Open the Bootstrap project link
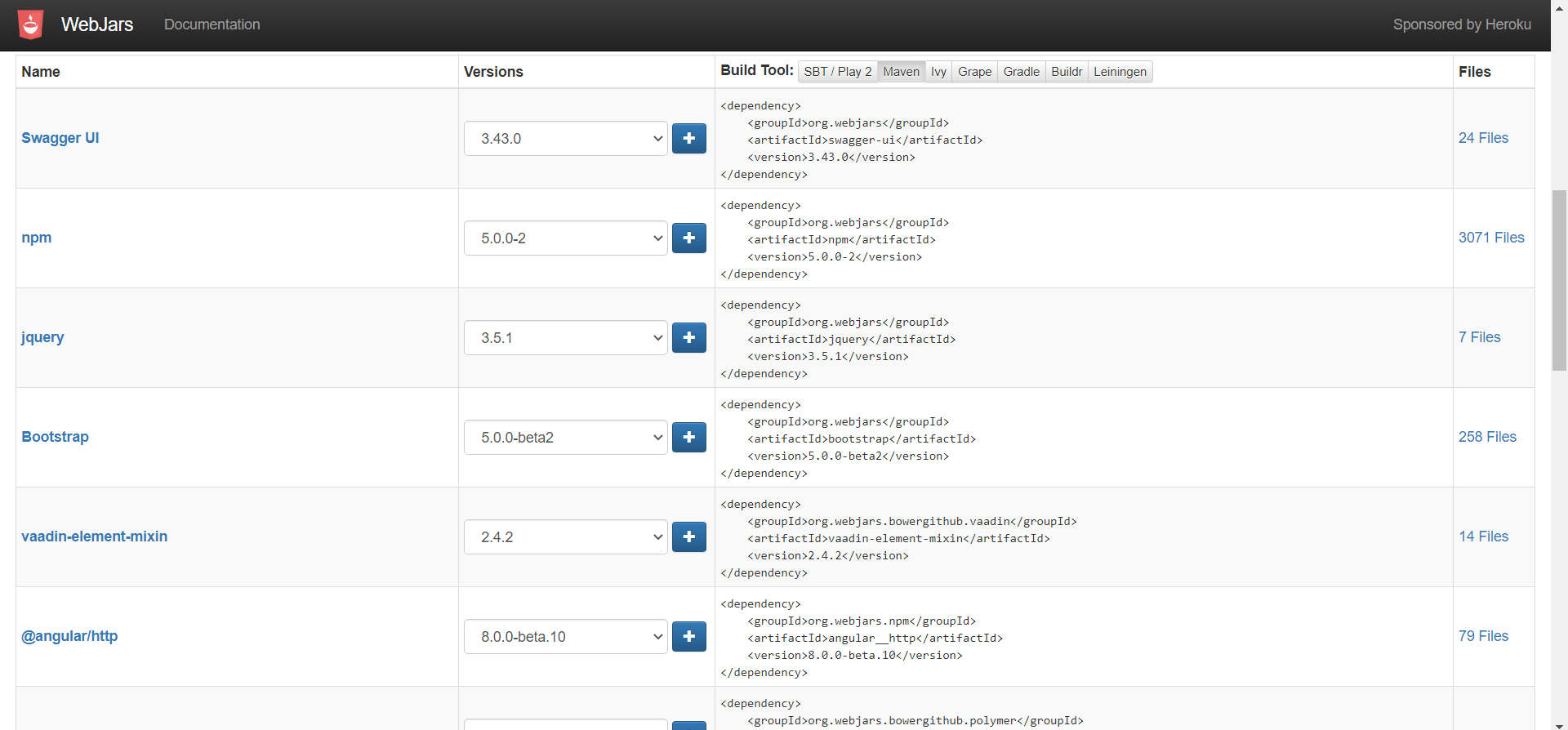Screen dimensions: 1568x730 (55, 437)
